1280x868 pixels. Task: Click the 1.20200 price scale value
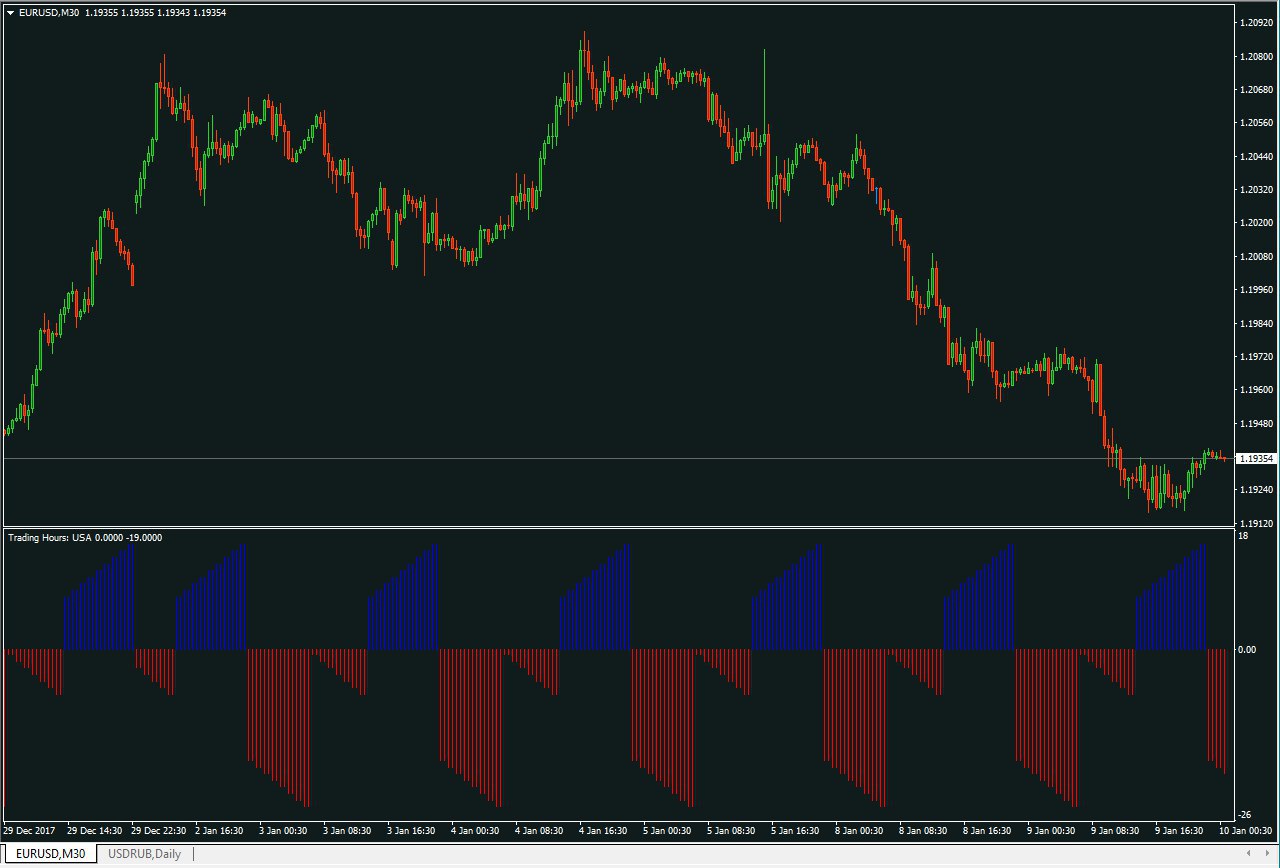pyautogui.click(x=1257, y=223)
